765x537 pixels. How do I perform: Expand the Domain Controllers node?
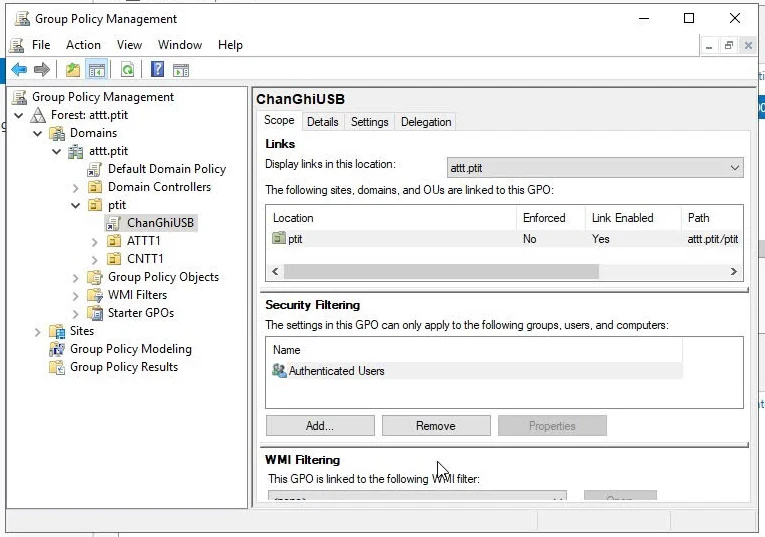76,188
